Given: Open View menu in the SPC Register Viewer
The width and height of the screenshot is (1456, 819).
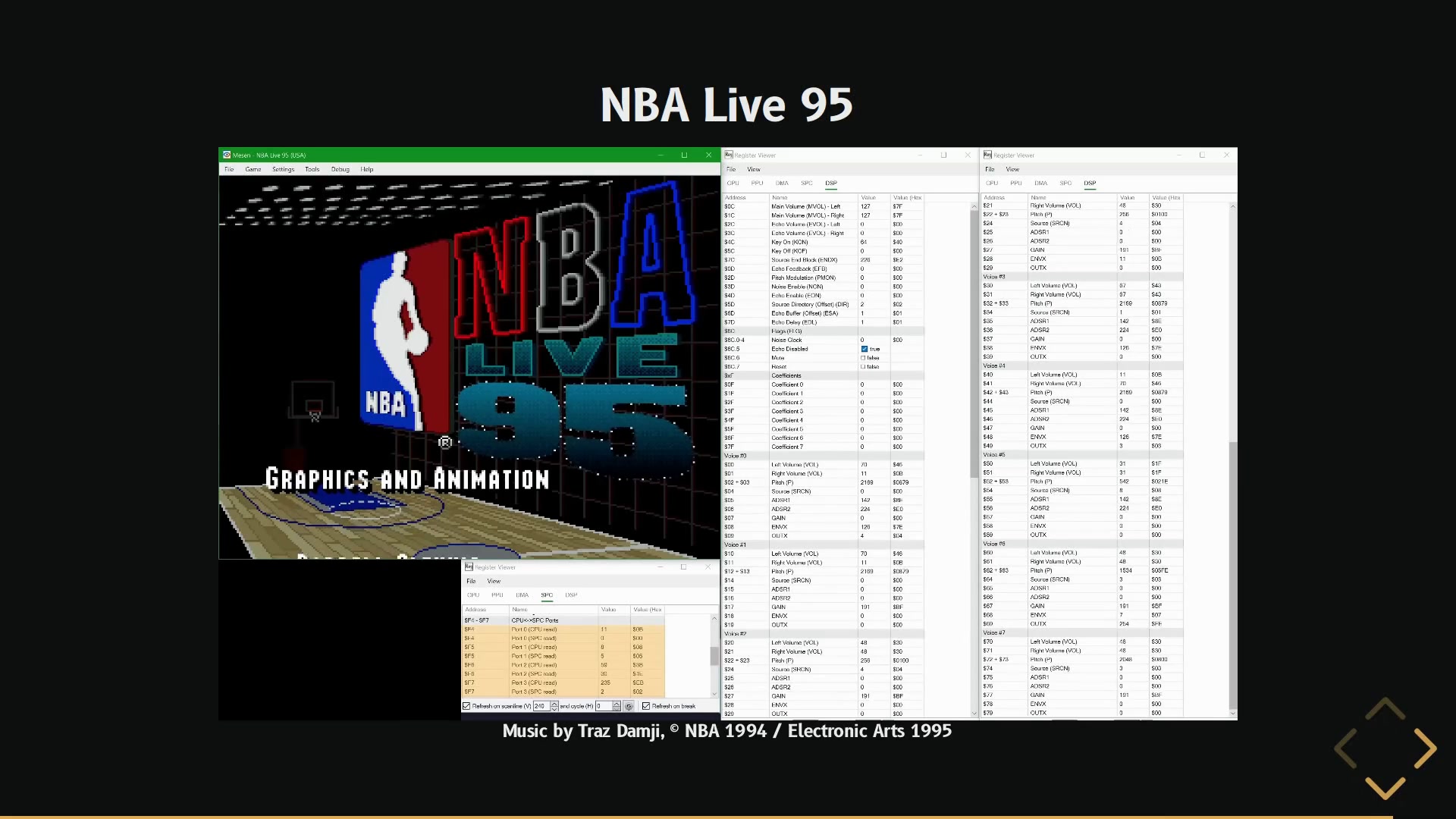Looking at the screenshot, I should click(494, 581).
